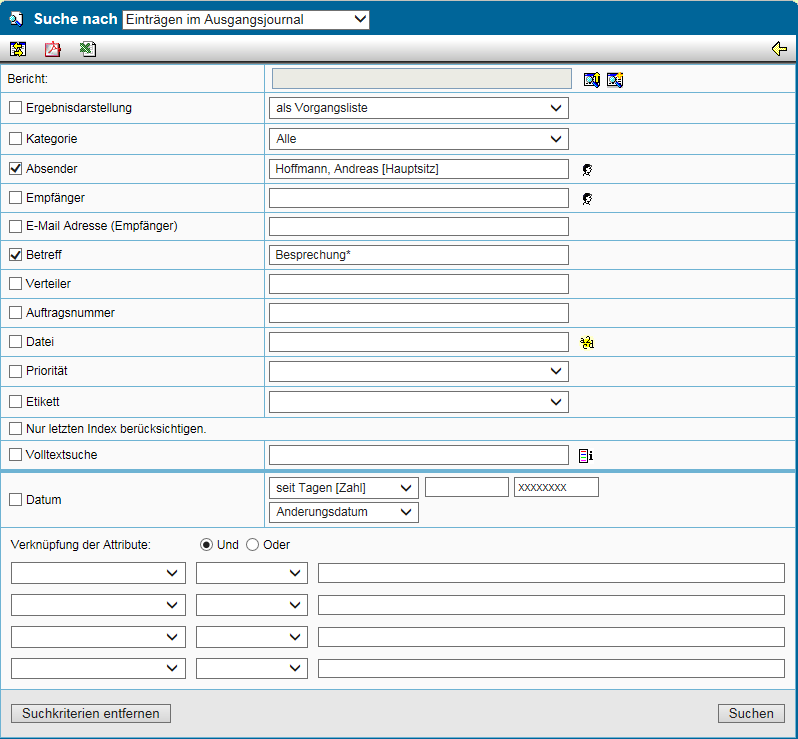This screenshot has height=739, width=798.
Task: Click the search document icon beside Suche nach
Action: [16, 19]
